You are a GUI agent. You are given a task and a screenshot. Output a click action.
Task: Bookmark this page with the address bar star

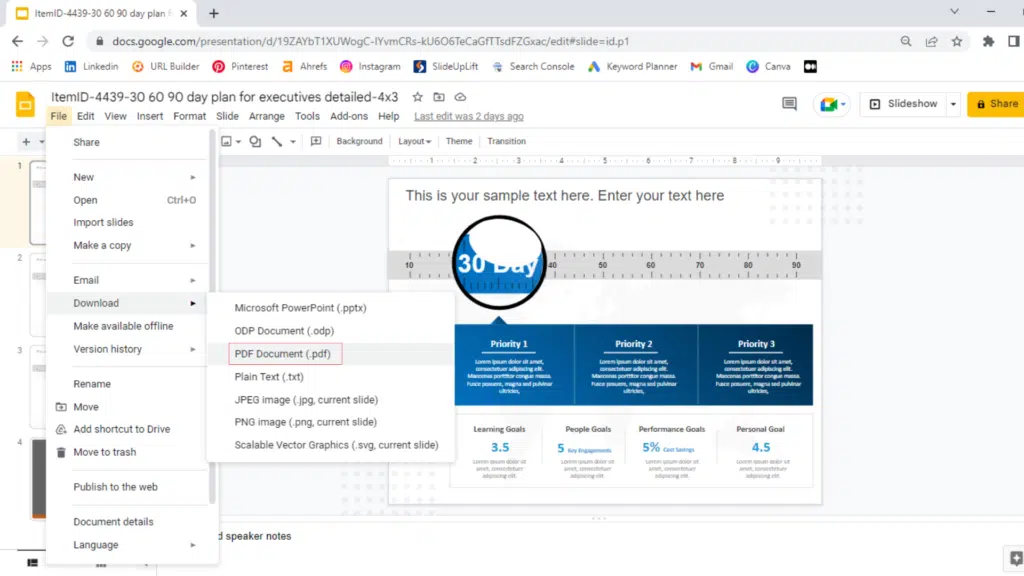click(957, 41)
